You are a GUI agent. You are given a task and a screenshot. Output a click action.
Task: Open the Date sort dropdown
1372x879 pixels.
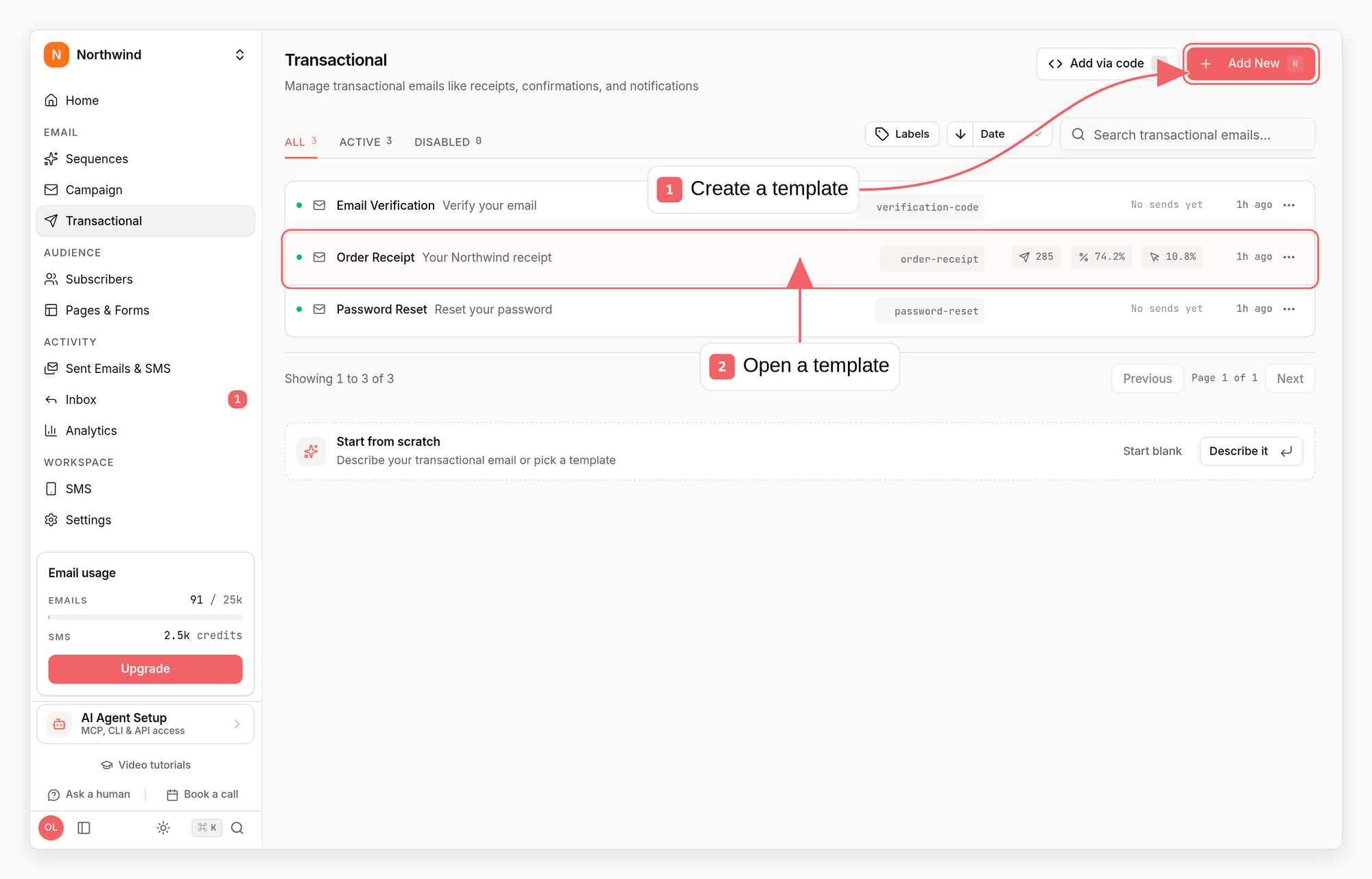coord(1012,134)
